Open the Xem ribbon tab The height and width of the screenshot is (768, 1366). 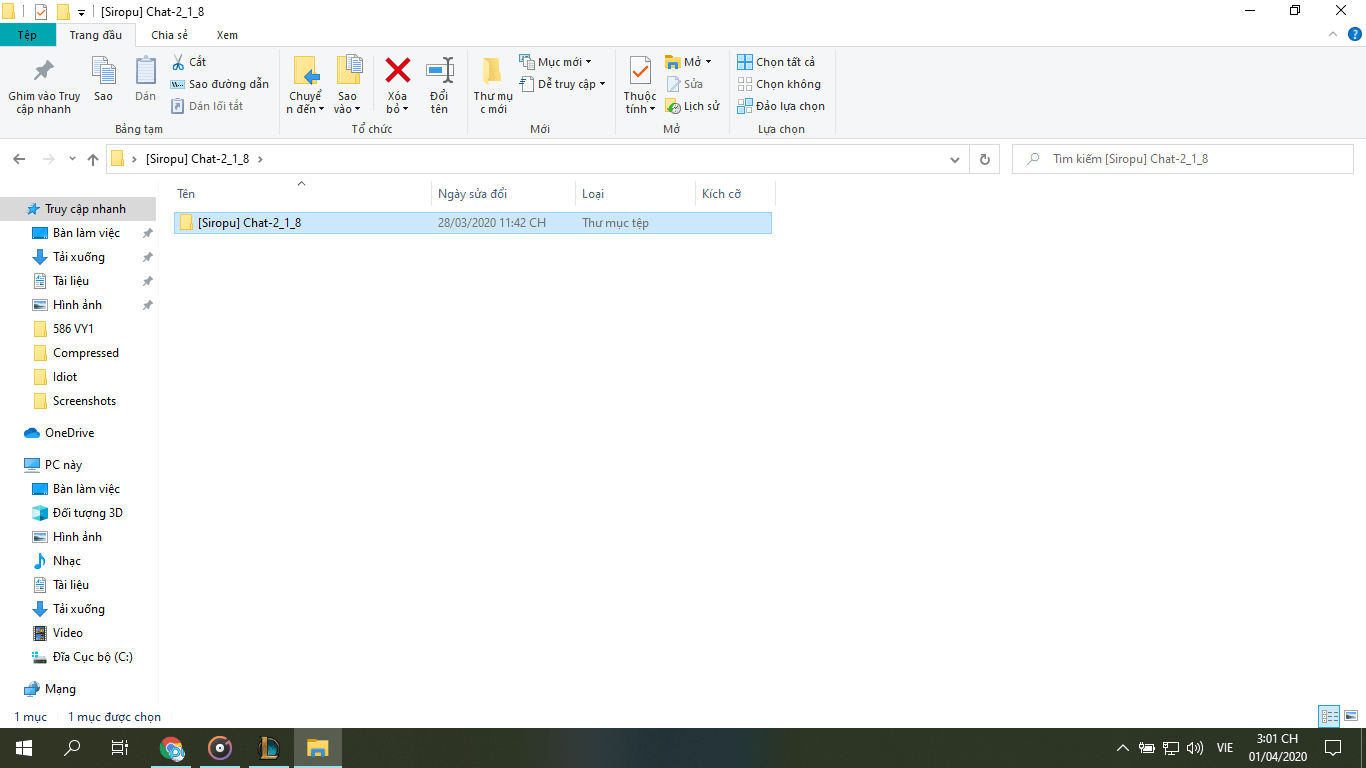click(x=227, y=35)
